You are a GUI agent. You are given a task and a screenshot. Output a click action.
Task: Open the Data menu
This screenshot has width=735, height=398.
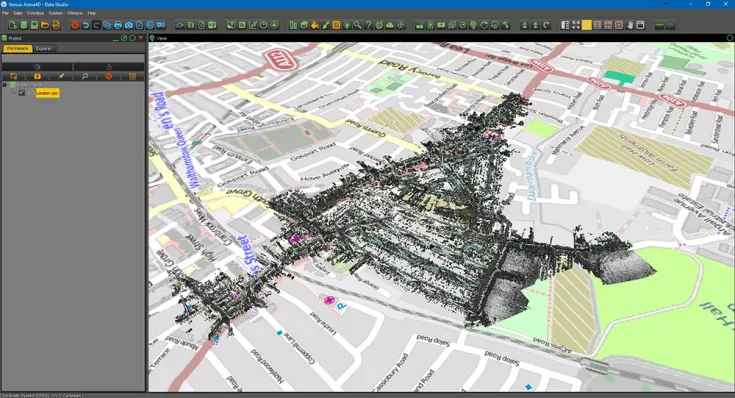point(17,13)
